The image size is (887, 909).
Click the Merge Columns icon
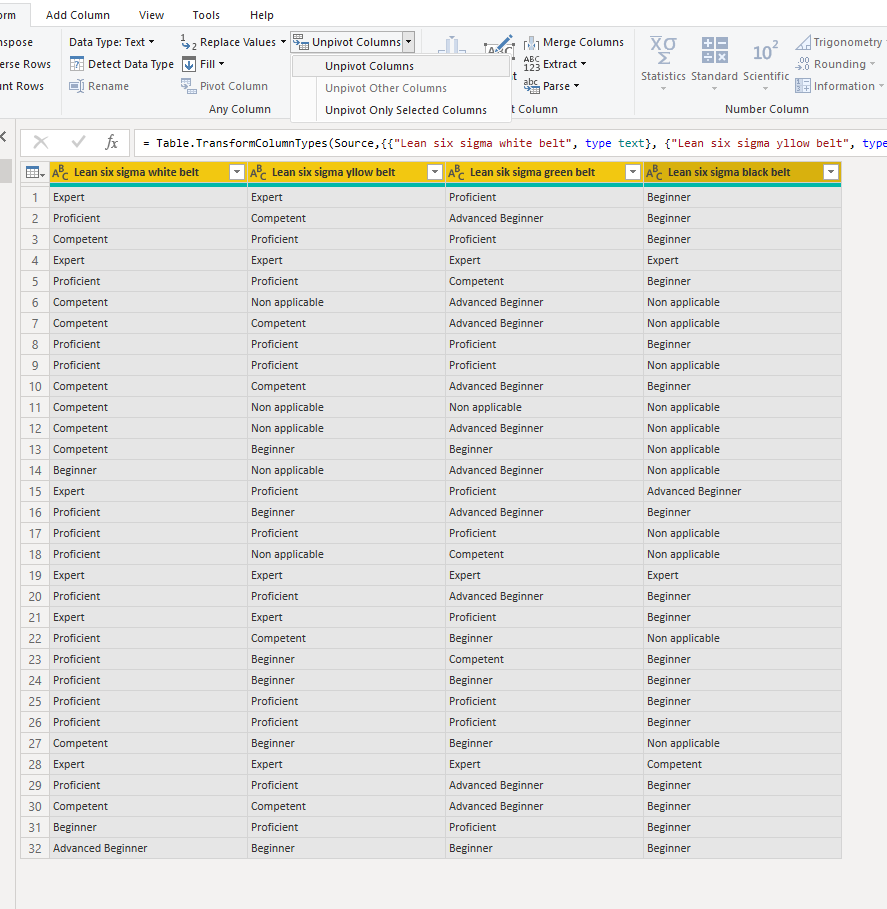[531, 42]
